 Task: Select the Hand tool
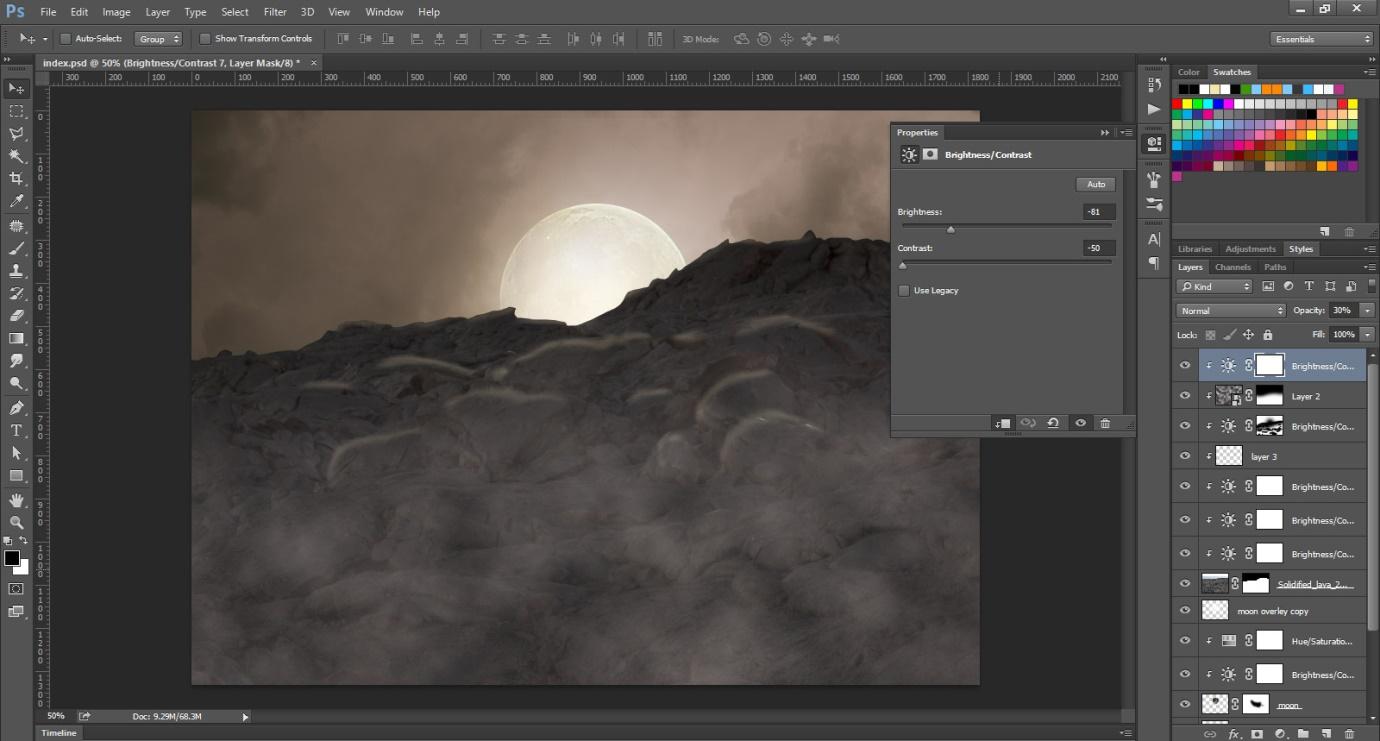point(16,499)
